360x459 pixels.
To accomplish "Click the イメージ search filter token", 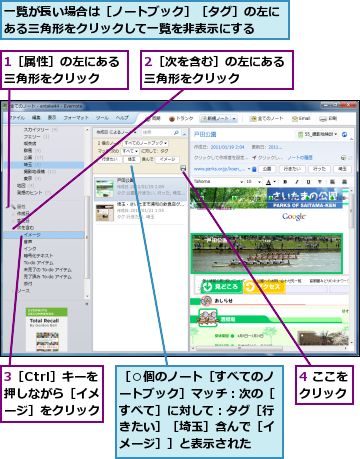I will pyautogui.click(x=167, y=160).
